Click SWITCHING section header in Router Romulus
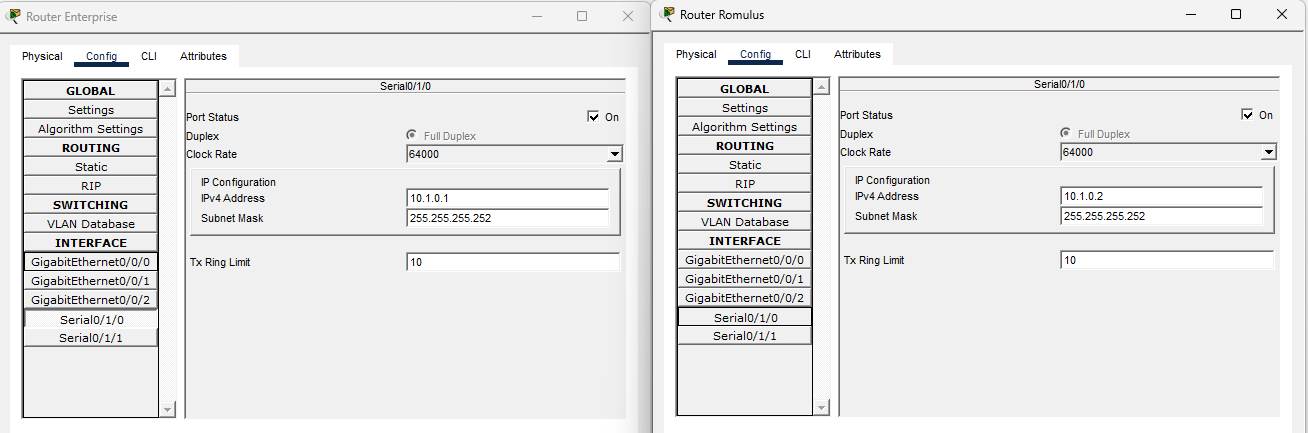 click(x=745, y=203)
